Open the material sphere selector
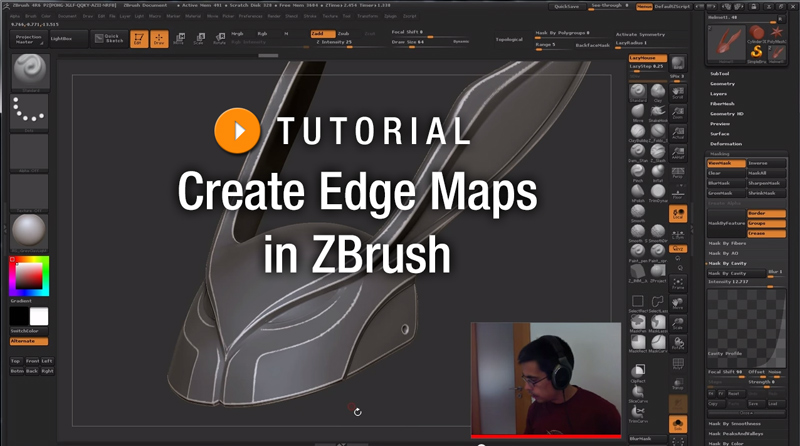The image size is (800, 446). (29, 232)
